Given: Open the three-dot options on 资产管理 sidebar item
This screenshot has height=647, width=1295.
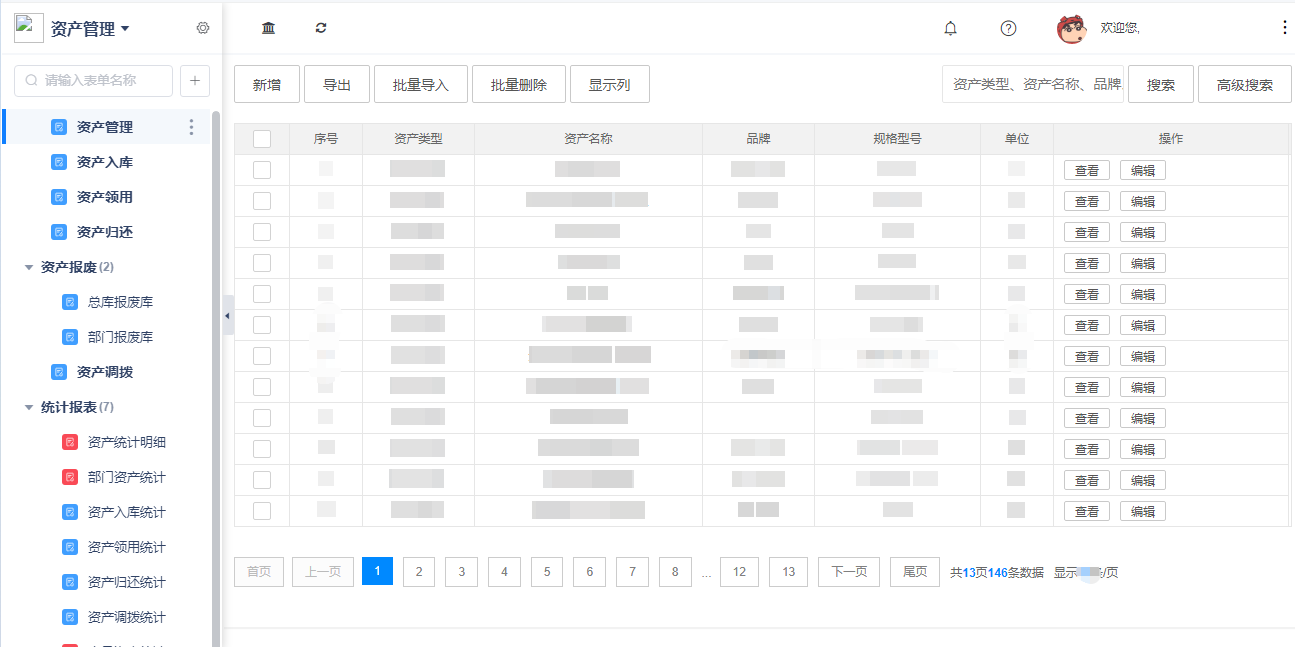Looking at the screenshot, I should pos(191,127).
